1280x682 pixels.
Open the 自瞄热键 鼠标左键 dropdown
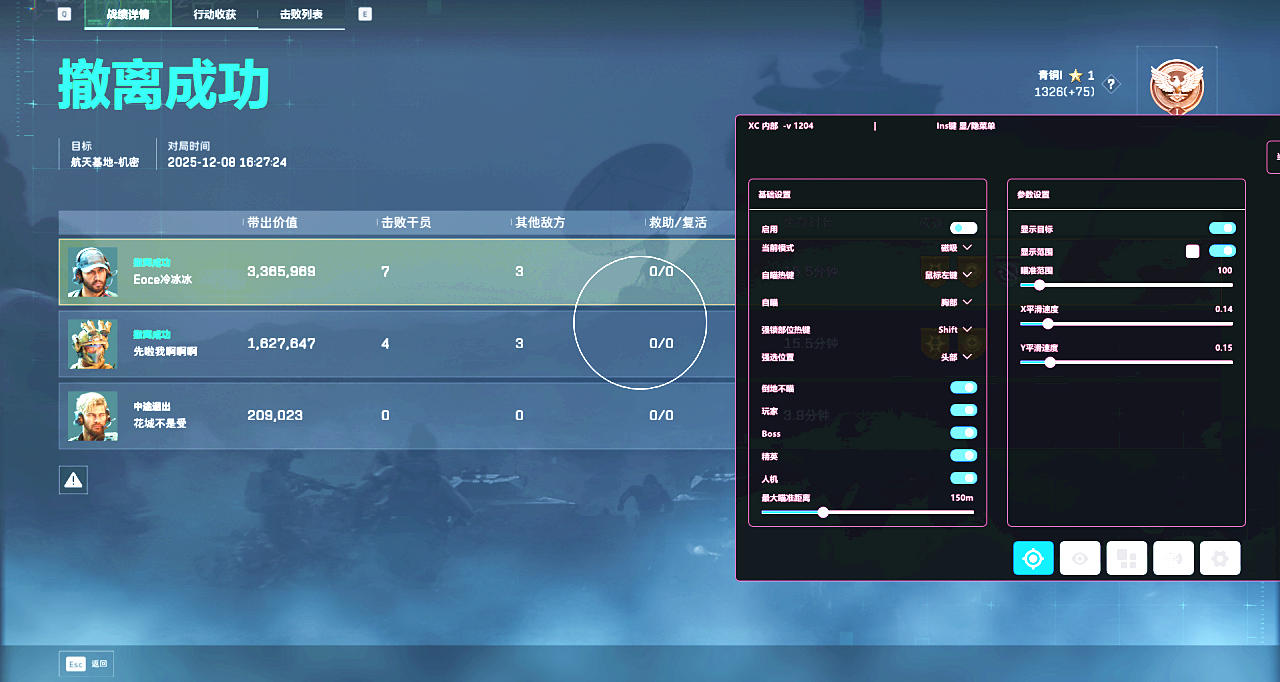942,274
